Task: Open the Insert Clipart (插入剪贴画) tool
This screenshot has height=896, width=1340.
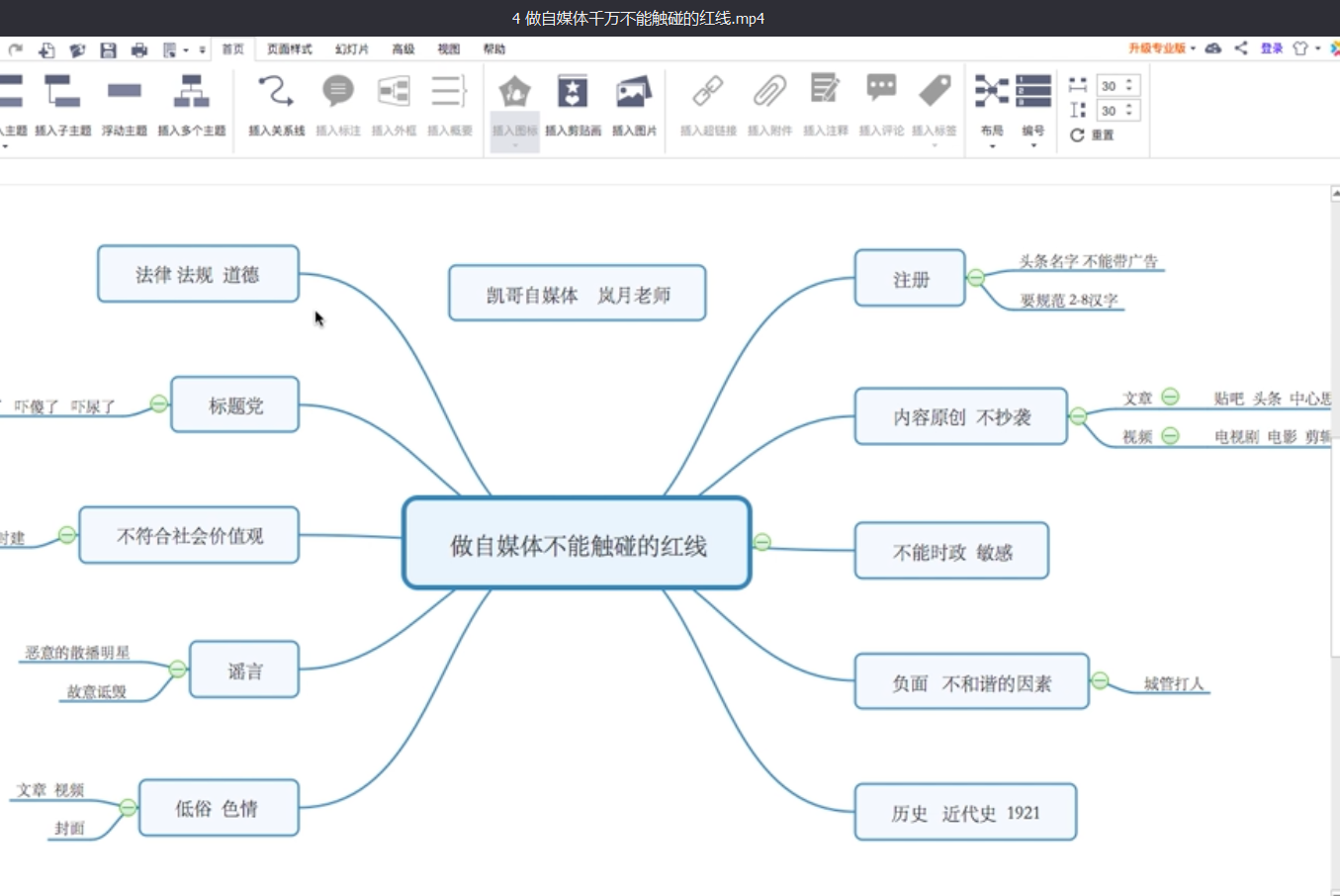Action: click(x=573, y=91)
